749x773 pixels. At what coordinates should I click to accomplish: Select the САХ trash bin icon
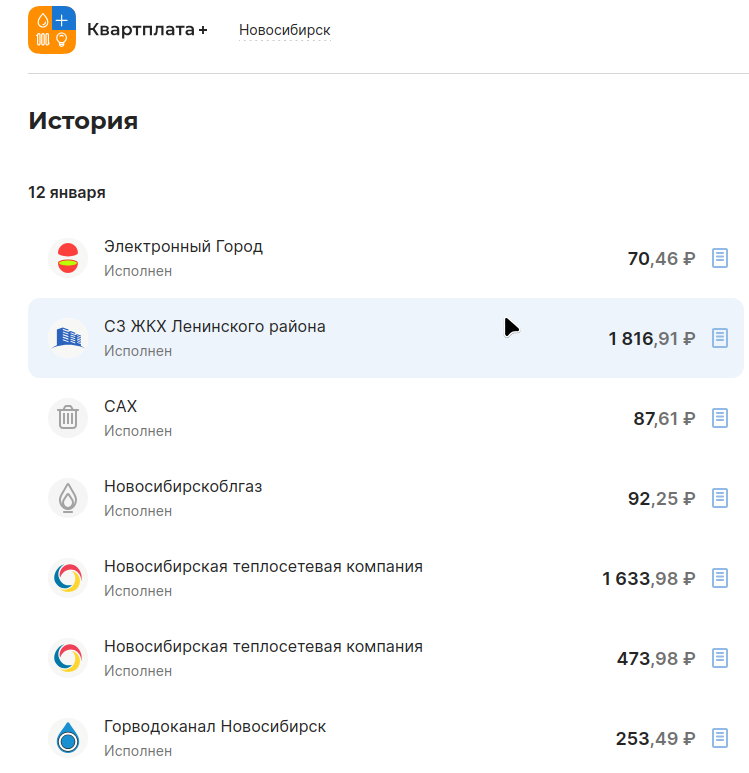68,418
